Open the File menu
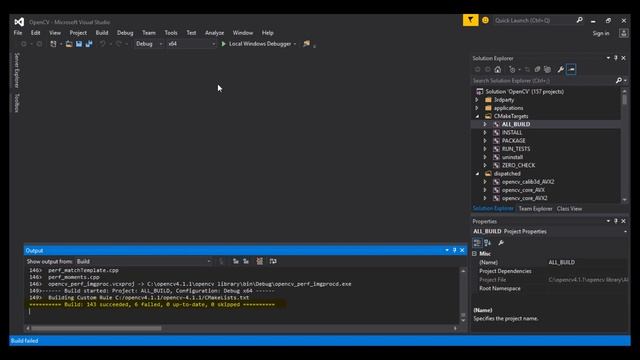 pyautogui.click(x=18, y=33)
